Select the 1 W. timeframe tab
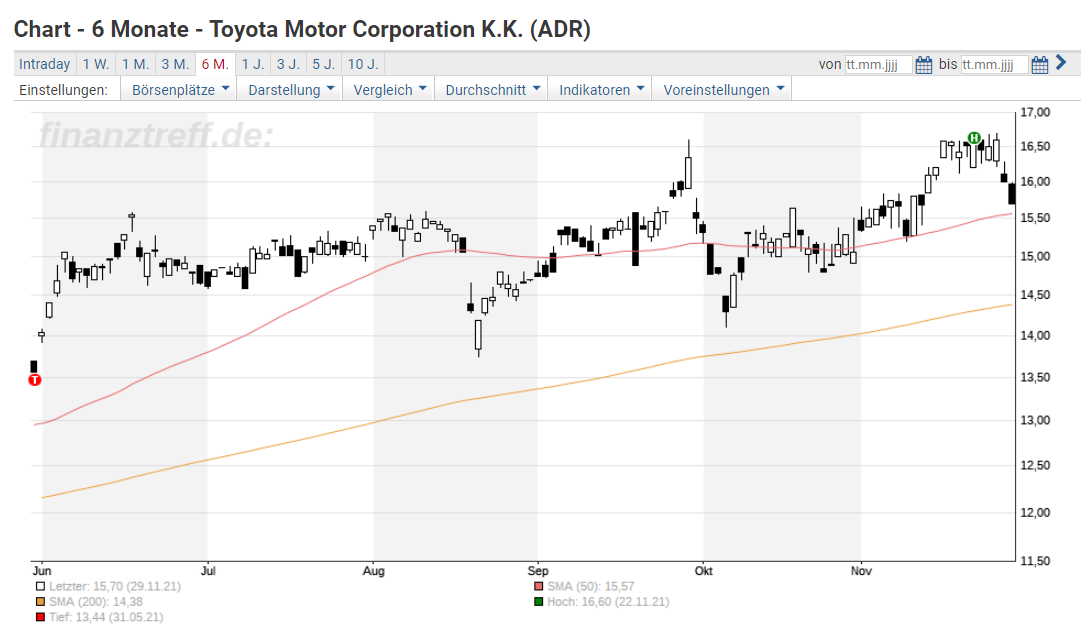 pyautogui.click(x=96, y=65)
